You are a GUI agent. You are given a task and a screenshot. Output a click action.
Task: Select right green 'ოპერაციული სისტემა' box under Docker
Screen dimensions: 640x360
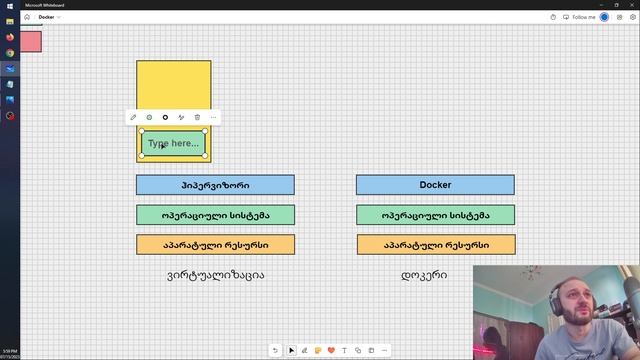(436, 215)
